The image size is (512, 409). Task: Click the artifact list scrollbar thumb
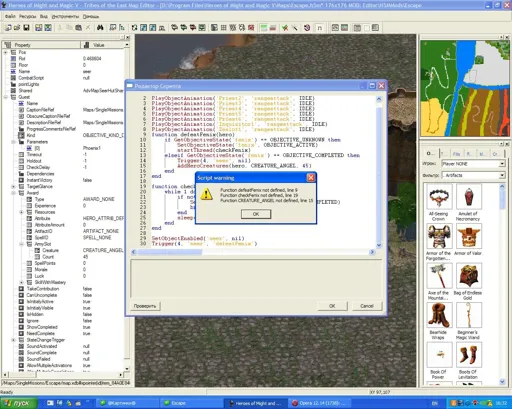502,200
